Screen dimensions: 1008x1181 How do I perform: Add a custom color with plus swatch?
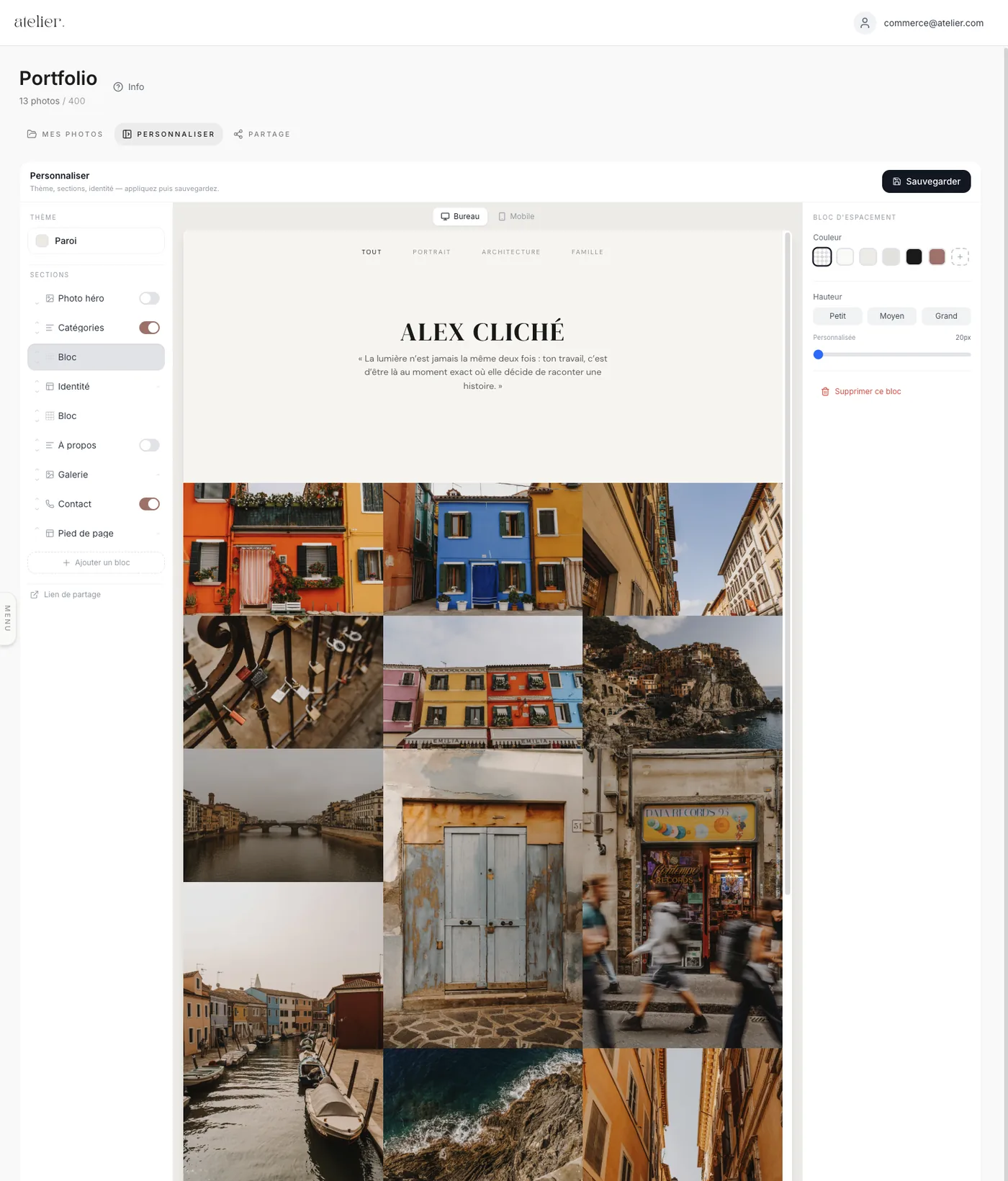960,257
